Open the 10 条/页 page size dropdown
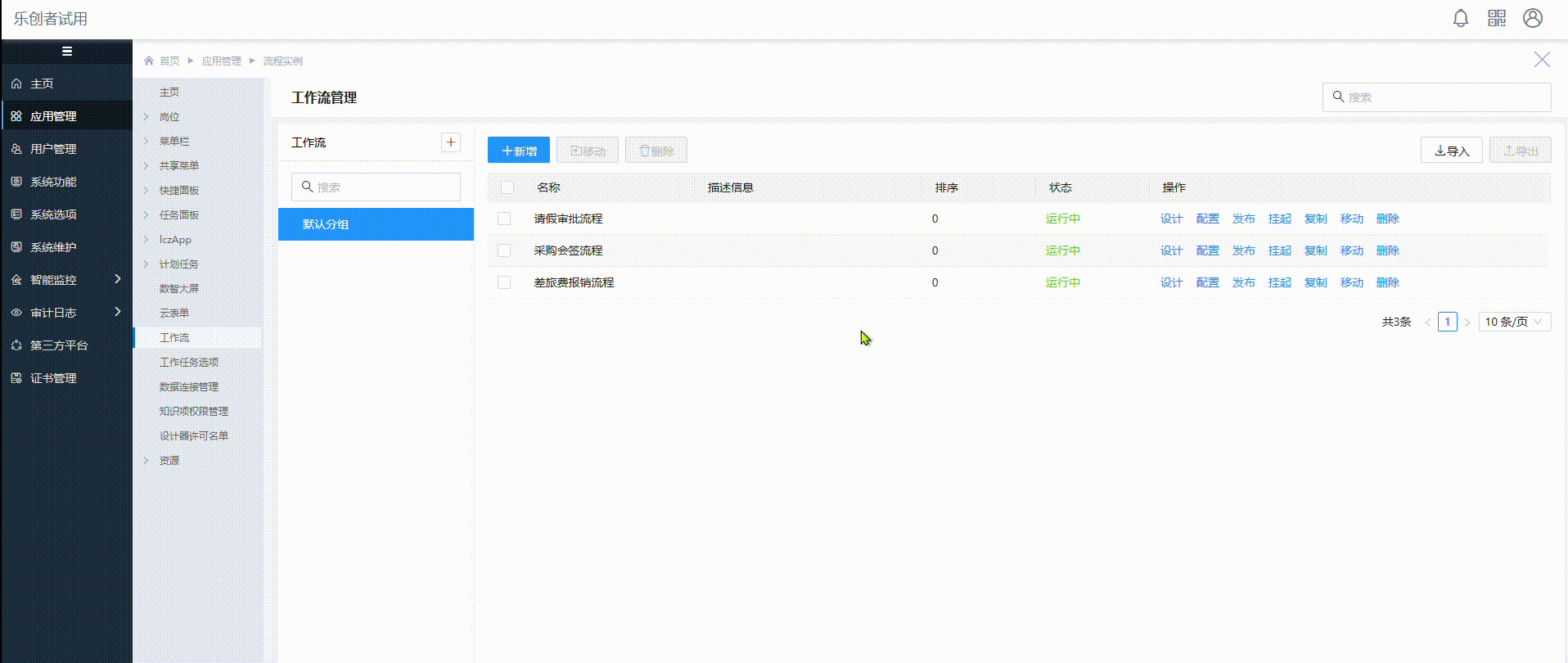The width and height of the screenshot is (1568, 663). point(1514,322)
